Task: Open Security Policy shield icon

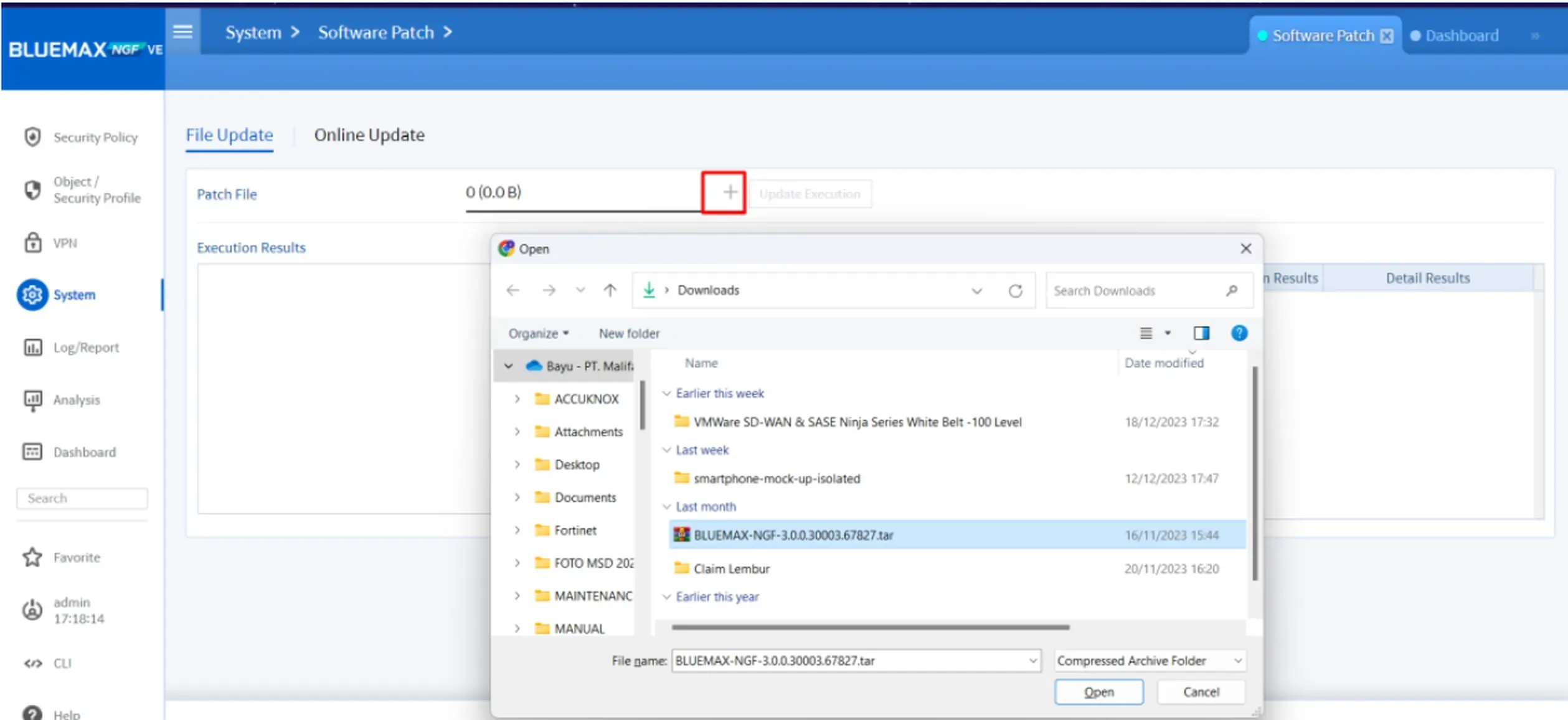Action: pyautogui.click(x=32, y=137)
